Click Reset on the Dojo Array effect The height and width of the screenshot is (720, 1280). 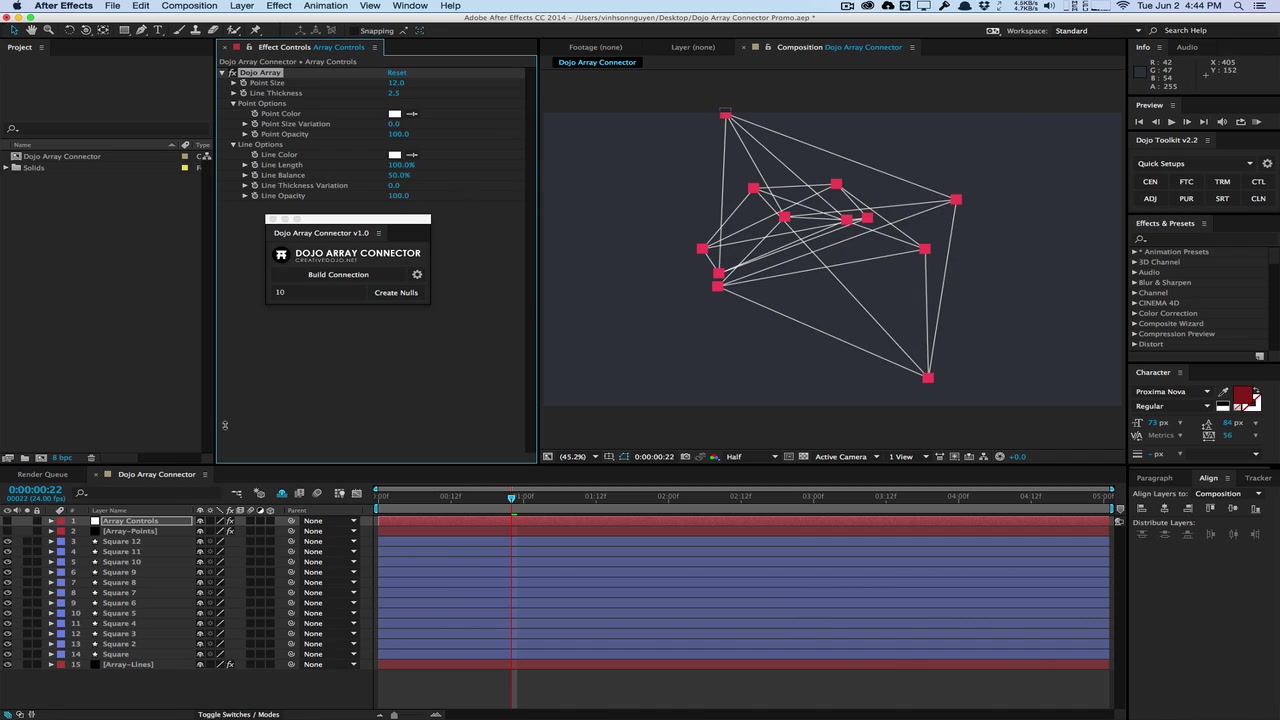click(397, 72)
